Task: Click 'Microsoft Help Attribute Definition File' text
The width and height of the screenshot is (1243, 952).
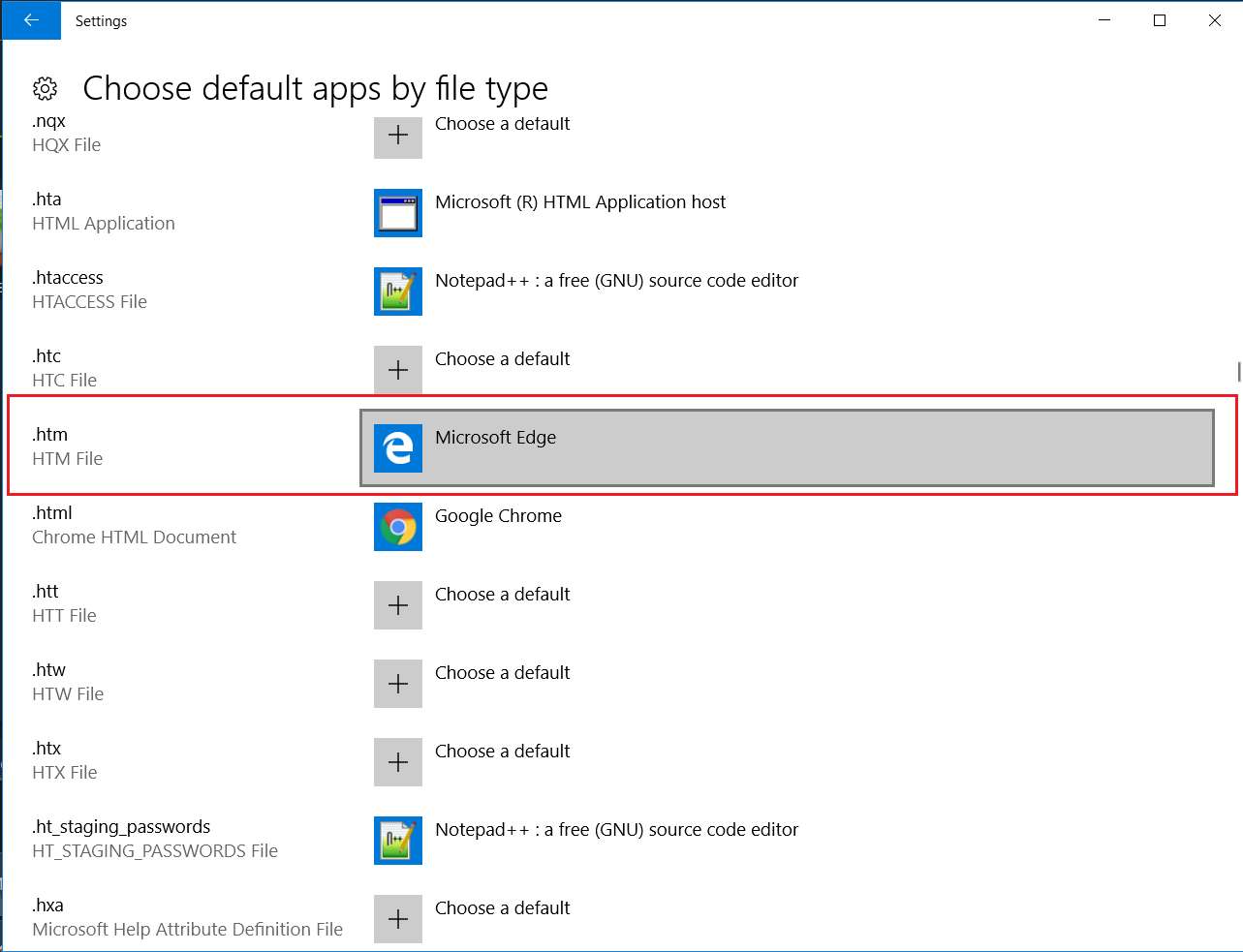Action: (188, 930)
